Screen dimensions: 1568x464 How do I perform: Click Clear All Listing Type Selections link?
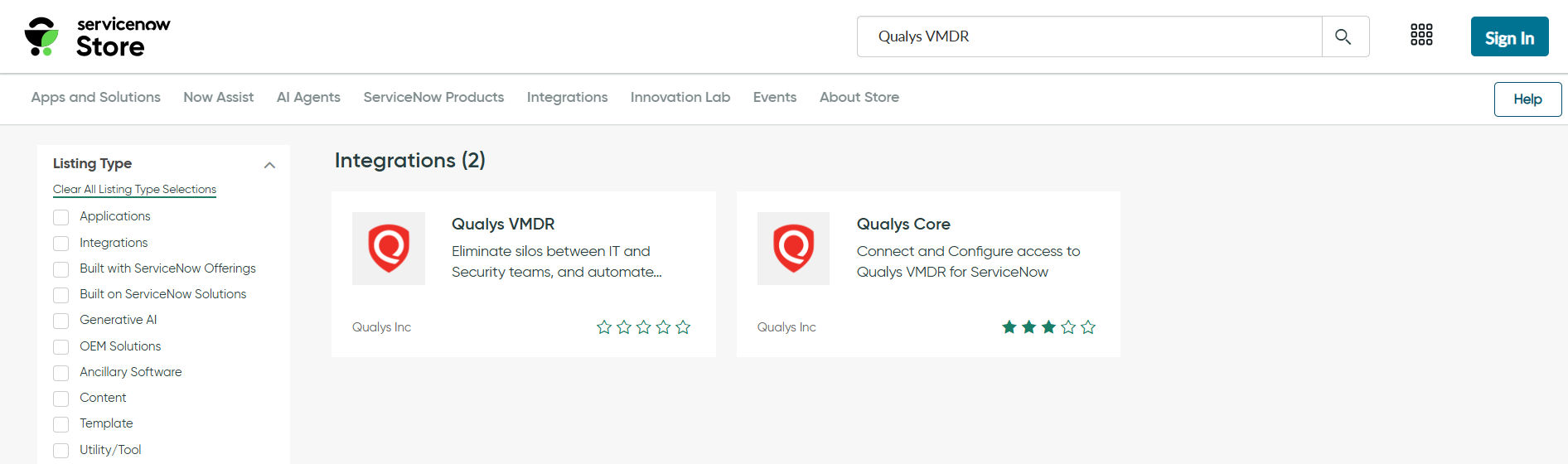pyautogui.click(x=134, y=190)
